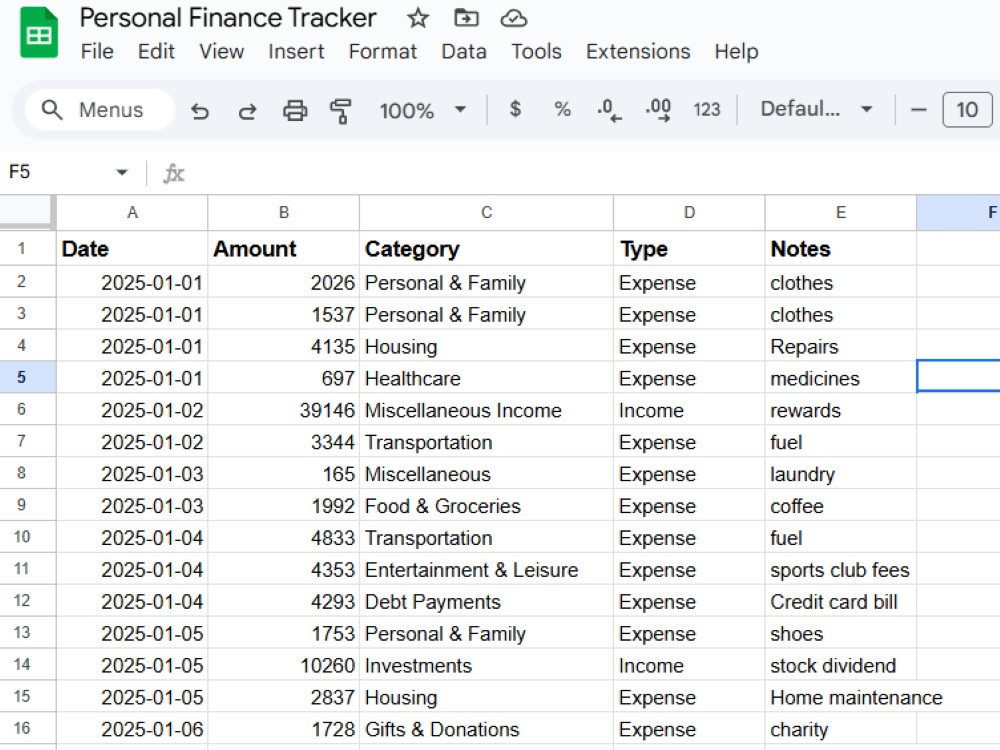Select the Entertainment & Leisure cell
The width and height of the screenshot is (1000, 750).
487,569
